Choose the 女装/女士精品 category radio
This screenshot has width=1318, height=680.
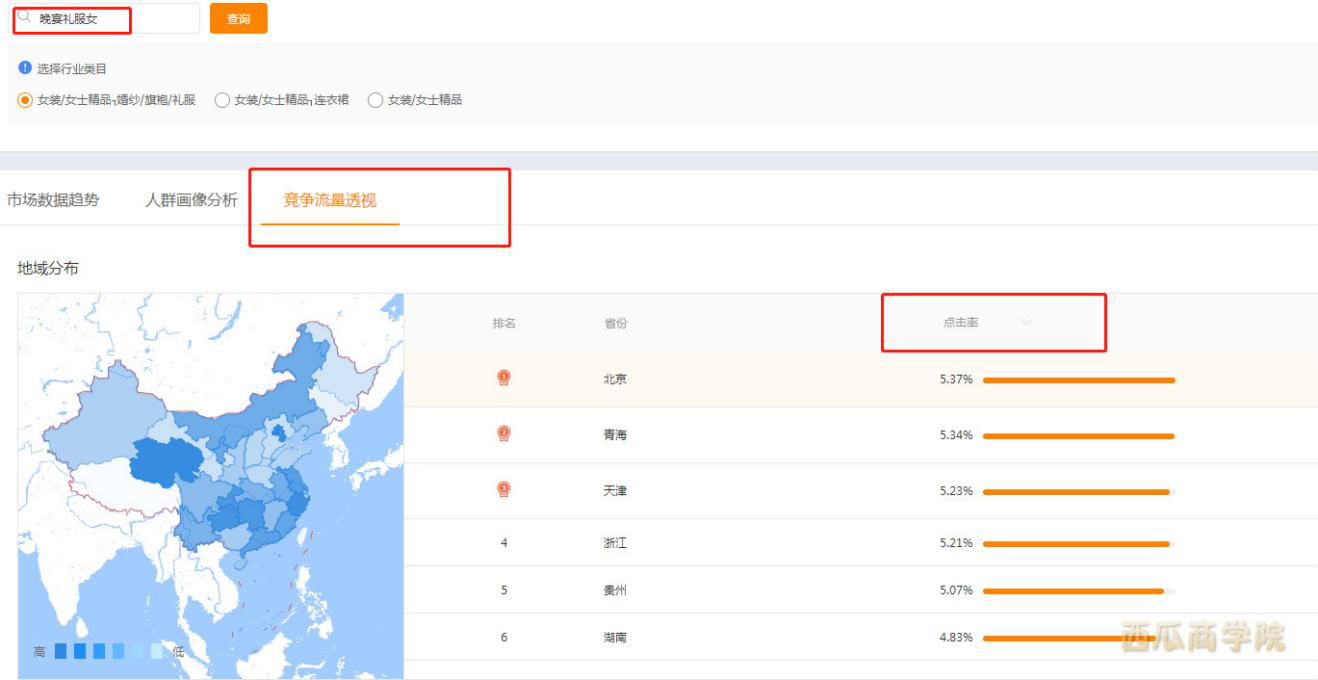[x=375, y=100]
